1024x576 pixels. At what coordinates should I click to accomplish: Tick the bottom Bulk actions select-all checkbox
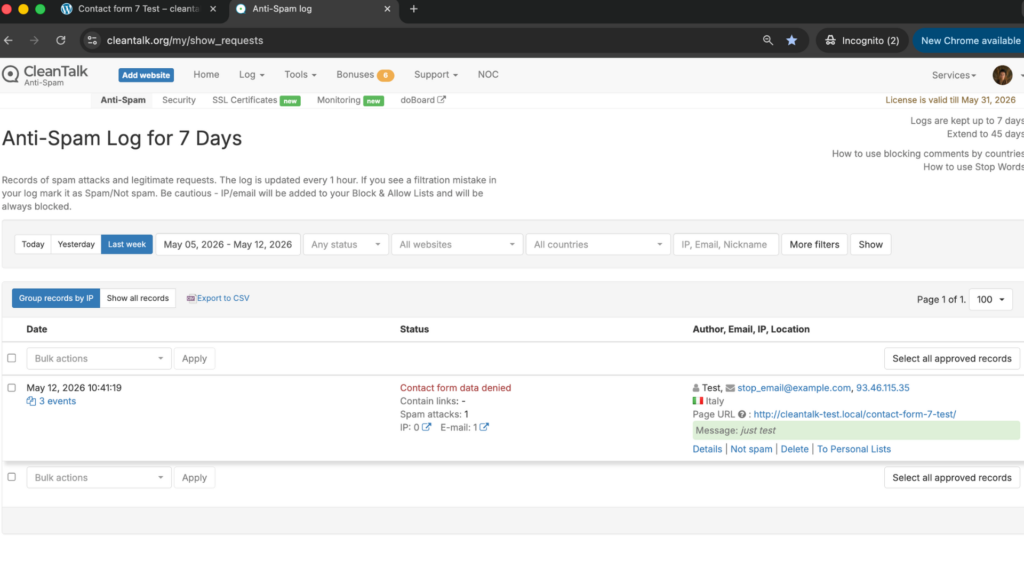tap(12, 477)
